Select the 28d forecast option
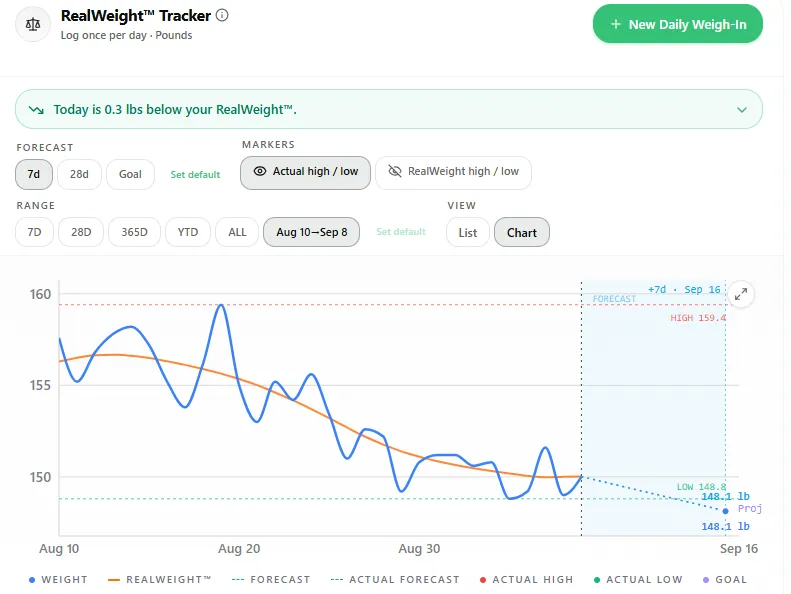 tap(79, 175)
